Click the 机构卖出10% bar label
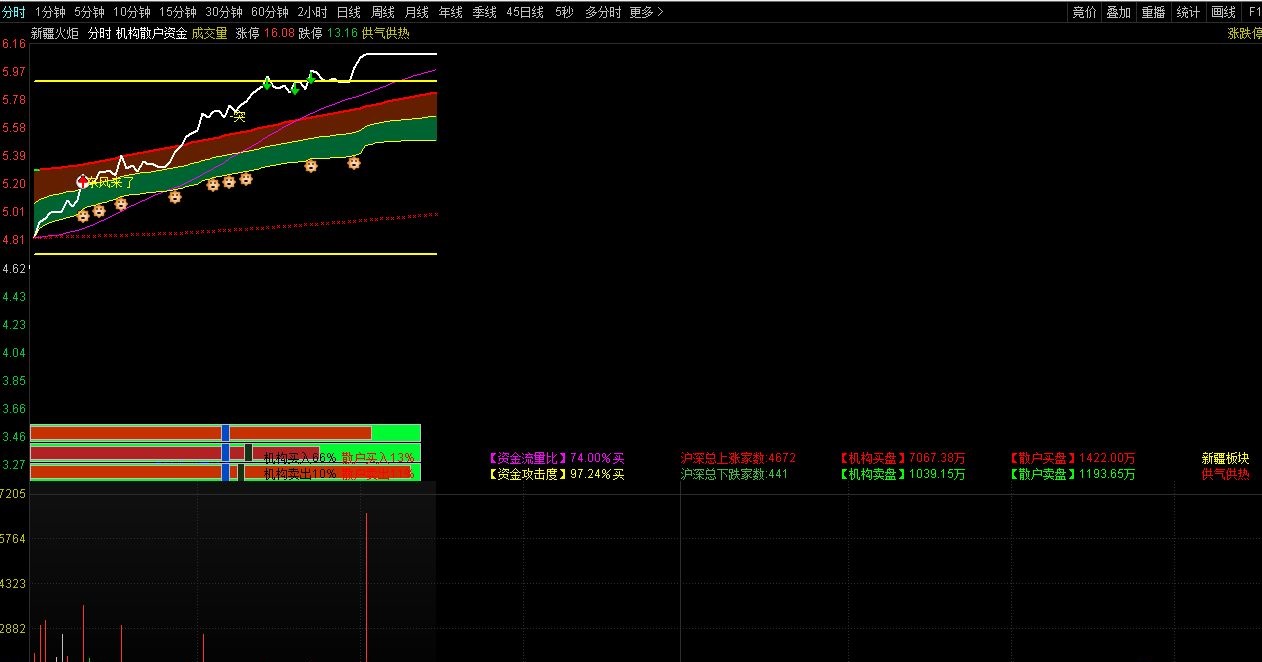1262x662 pixels. click(299, 474)
